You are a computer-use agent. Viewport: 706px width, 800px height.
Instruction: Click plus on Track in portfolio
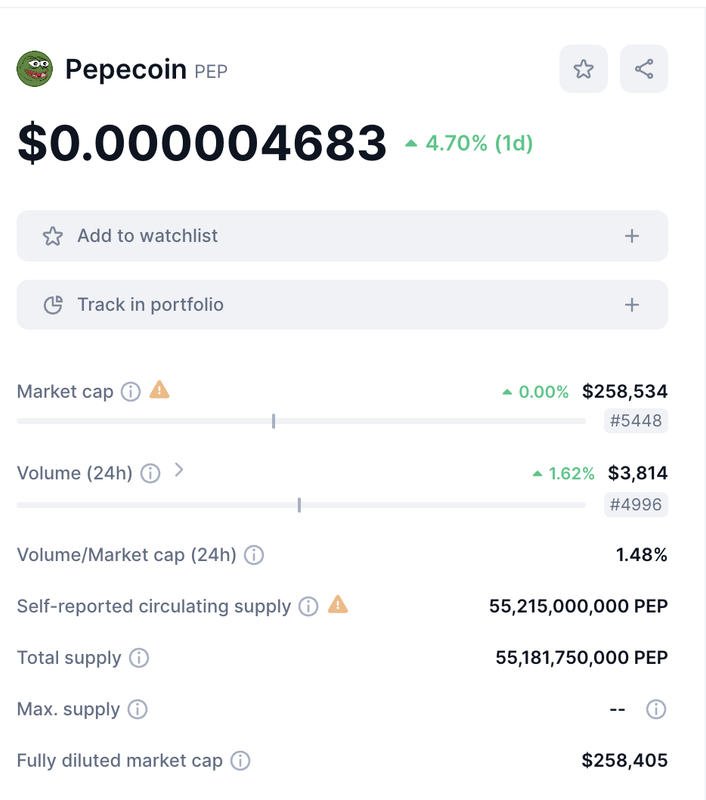click(632, 305)
